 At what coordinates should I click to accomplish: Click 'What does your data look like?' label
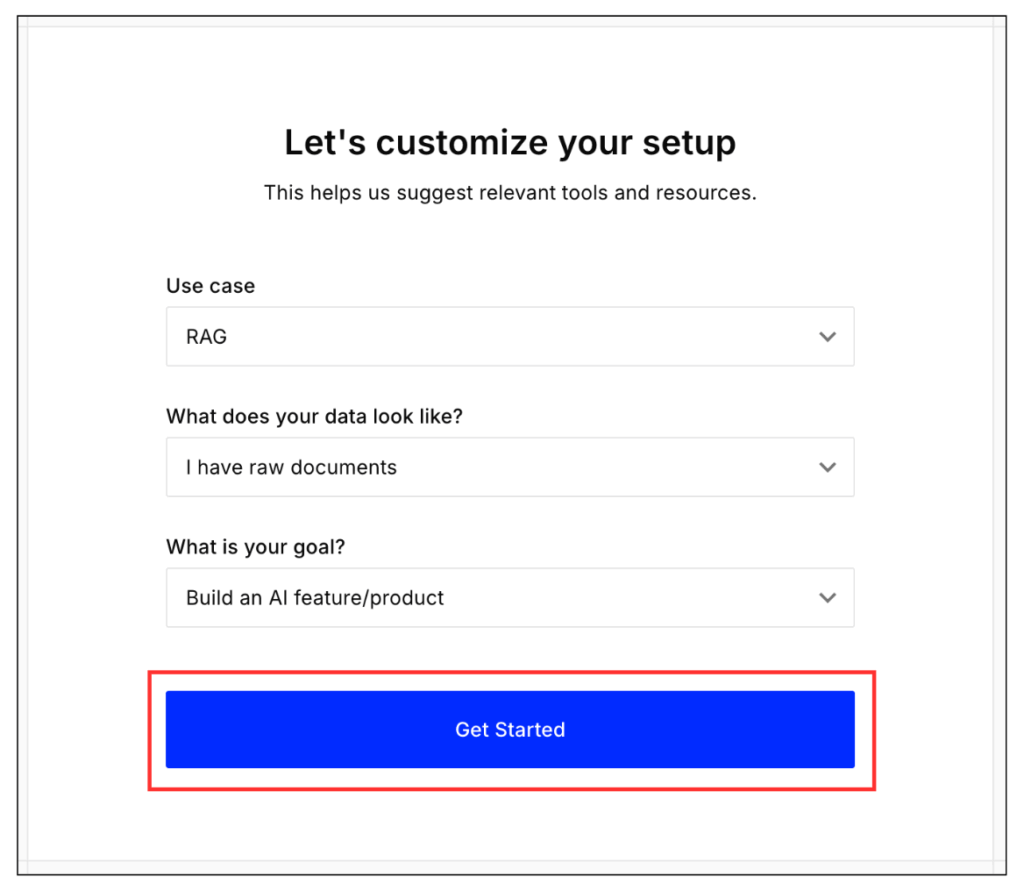coord(315,416)
